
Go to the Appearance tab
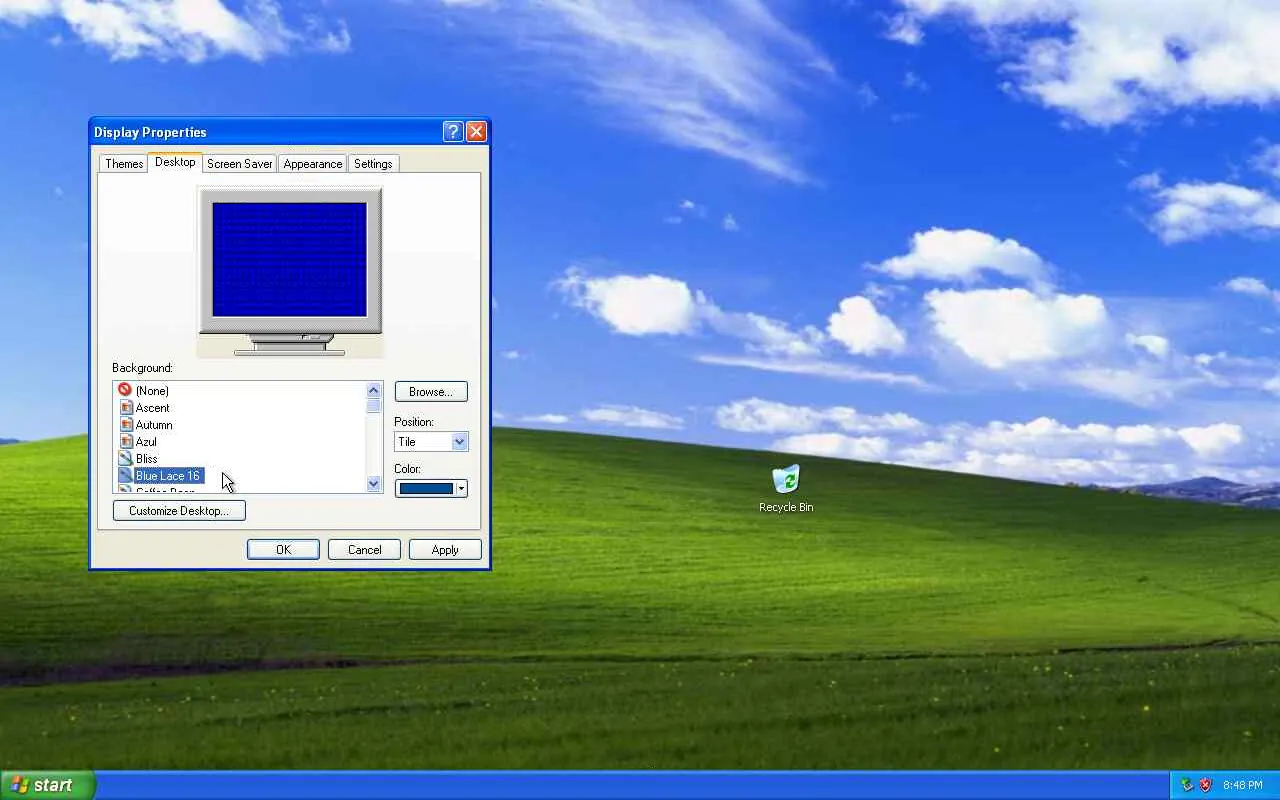point(313,164)
